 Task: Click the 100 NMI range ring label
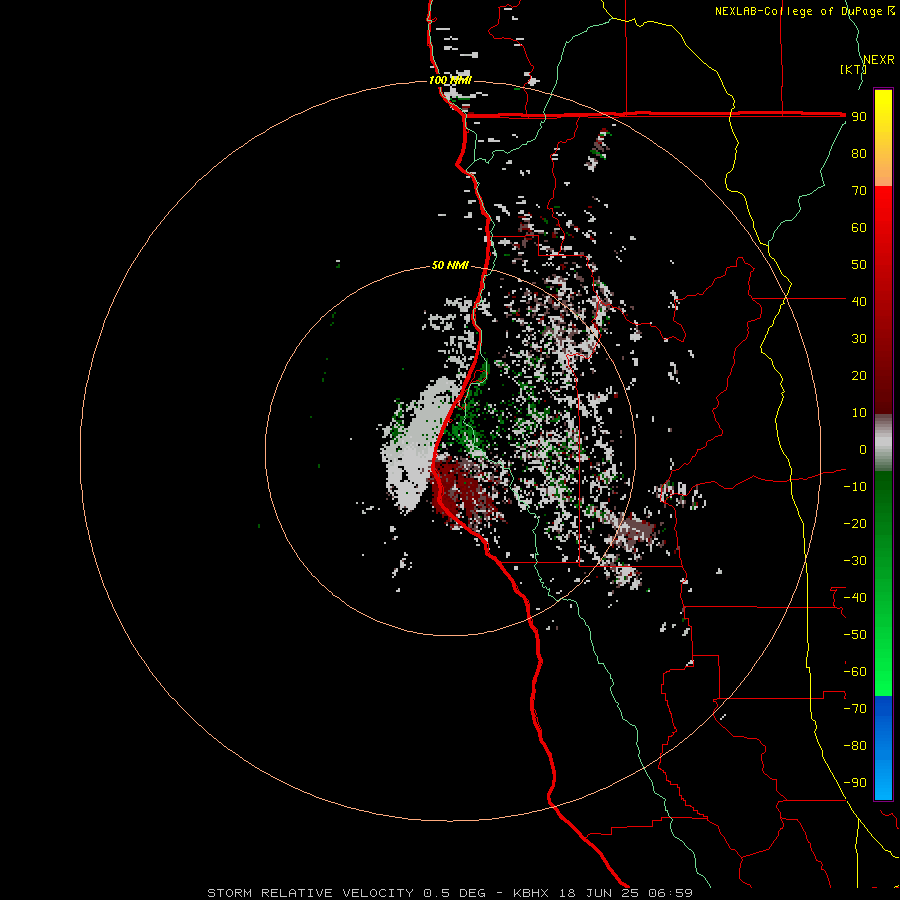(450, 80)
